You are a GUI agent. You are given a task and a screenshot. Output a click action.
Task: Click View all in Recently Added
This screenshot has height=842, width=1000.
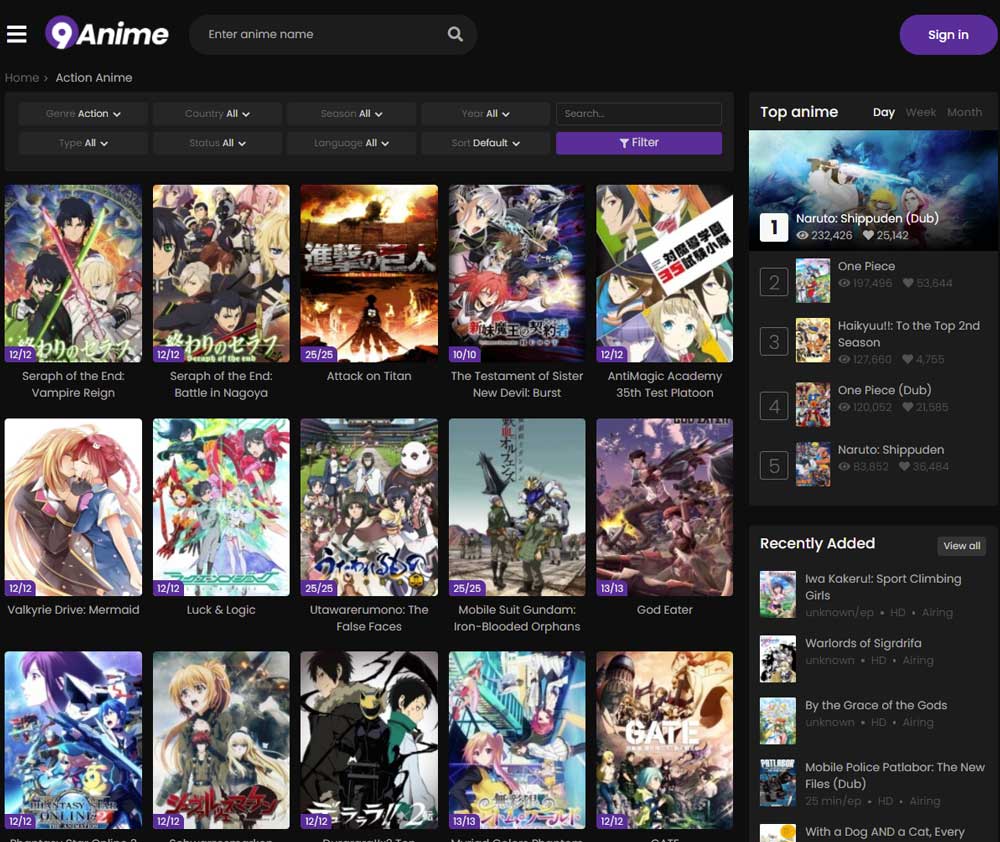pyautogui.click(x=962, y=546)
